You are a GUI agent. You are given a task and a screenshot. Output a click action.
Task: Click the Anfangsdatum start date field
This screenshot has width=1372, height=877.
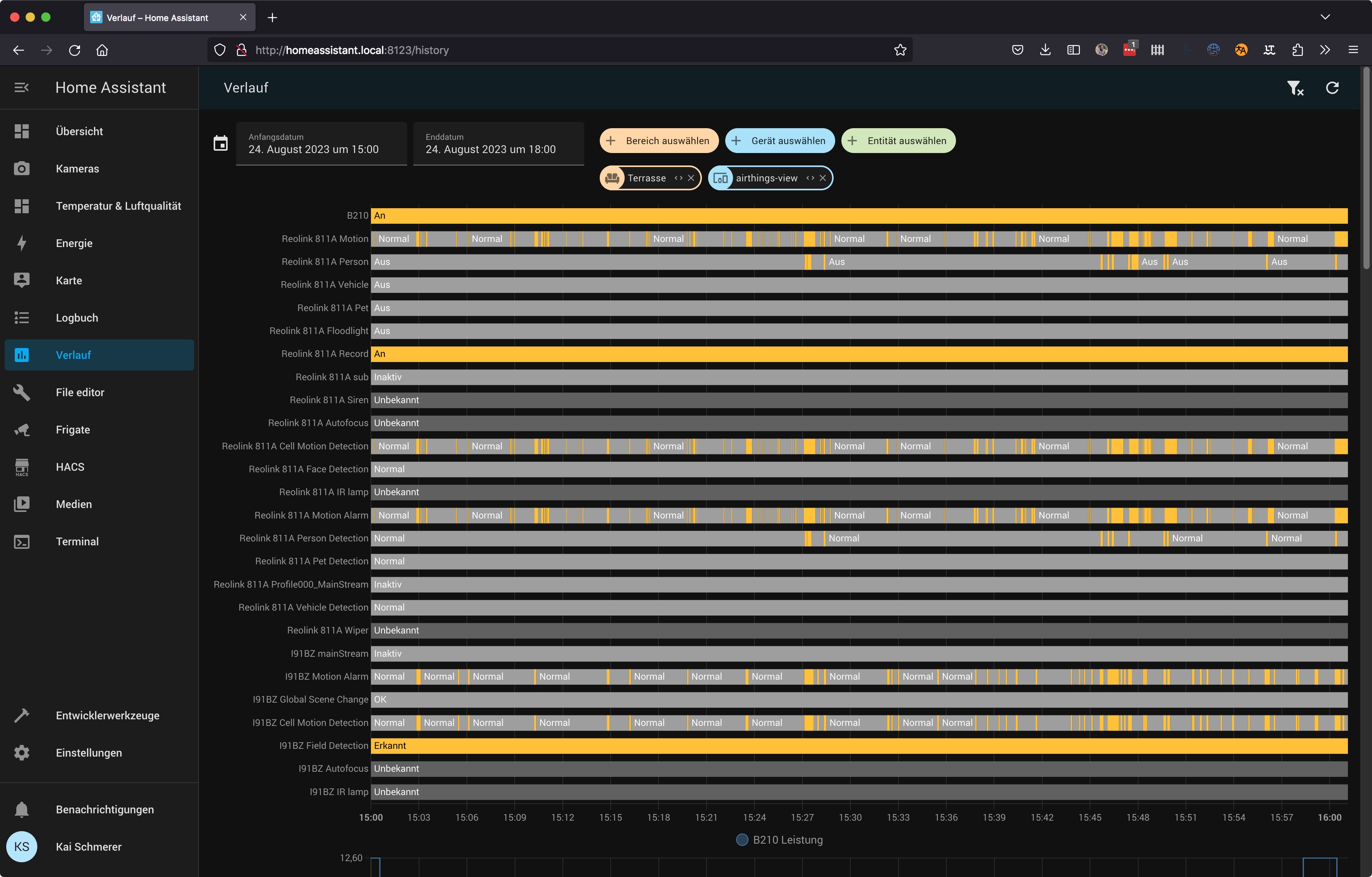[321, 144]
